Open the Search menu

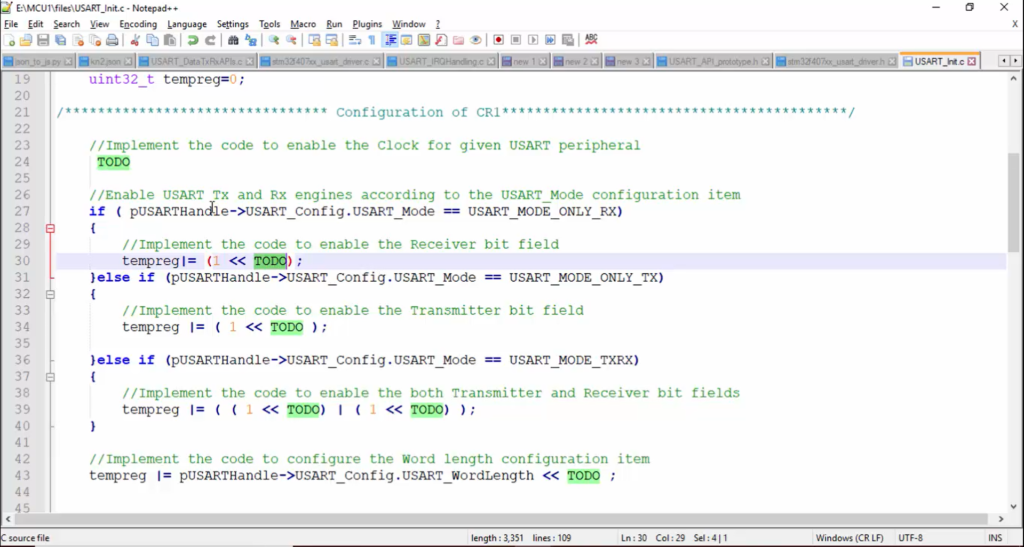point(67,24)
